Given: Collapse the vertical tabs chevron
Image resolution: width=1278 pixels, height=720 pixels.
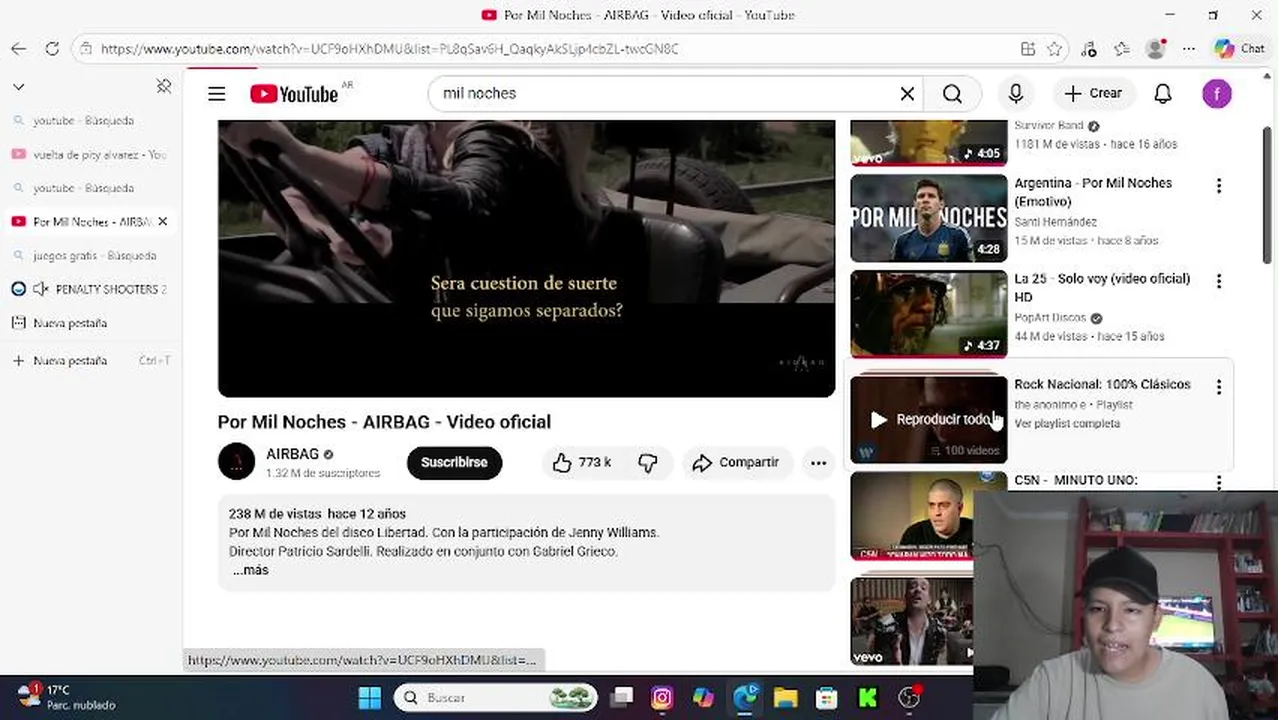Looking at the screenshot, I should click(18, 87).
